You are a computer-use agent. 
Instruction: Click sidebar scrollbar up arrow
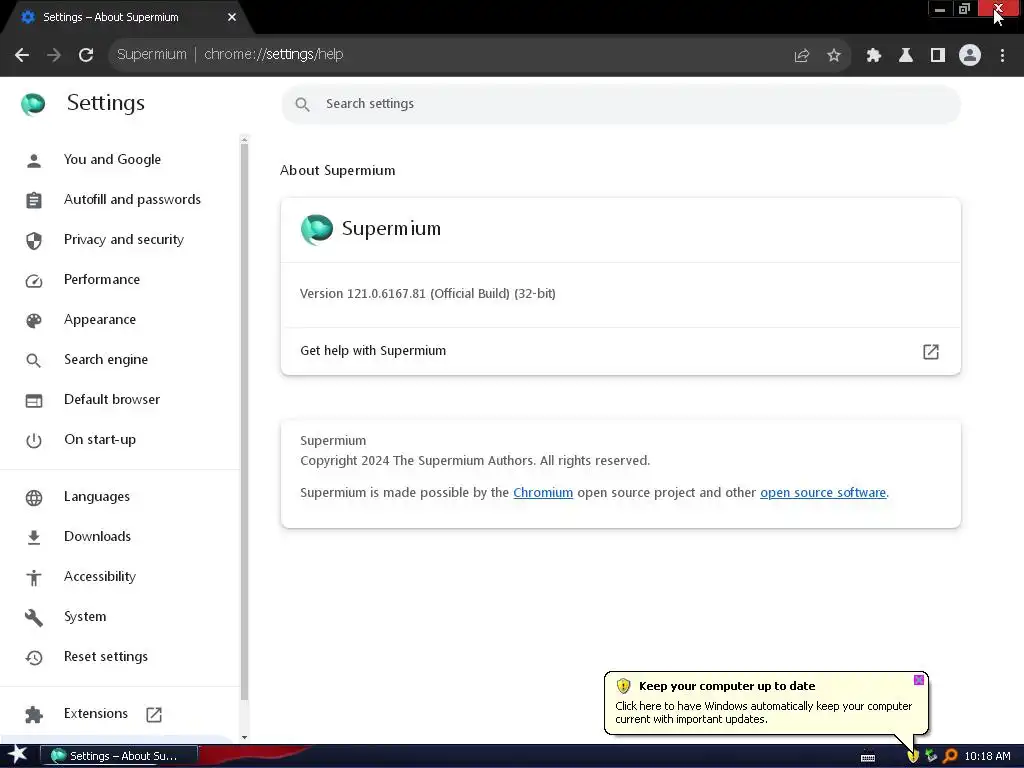coord(244,139)
